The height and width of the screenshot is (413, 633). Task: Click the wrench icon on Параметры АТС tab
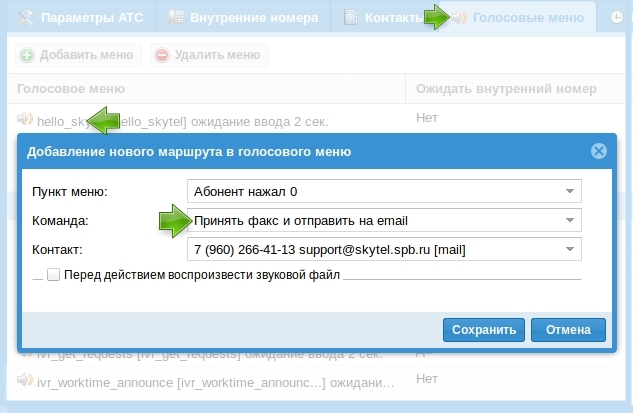[18, 18]
